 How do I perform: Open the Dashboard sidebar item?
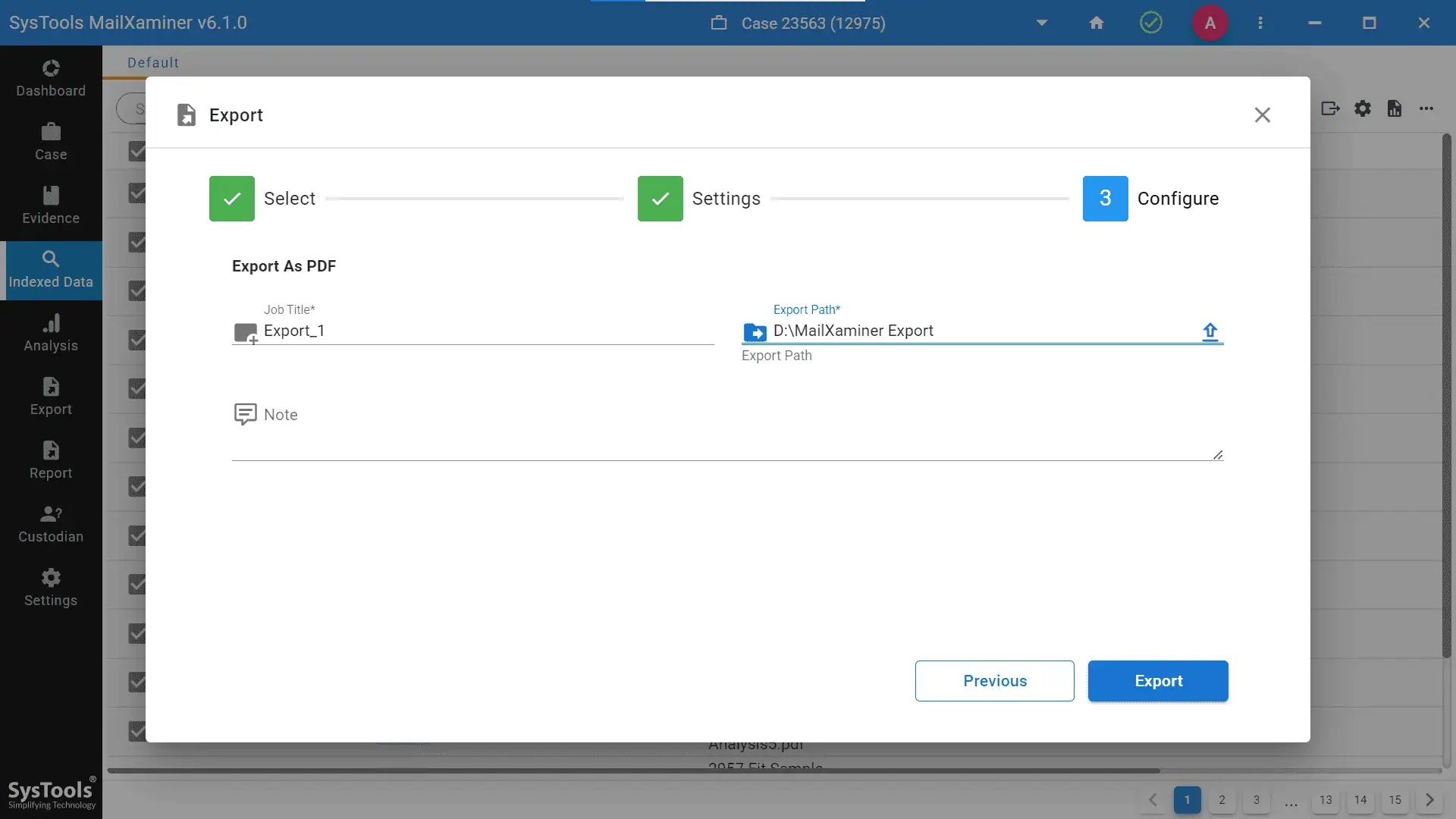(51, 78)
